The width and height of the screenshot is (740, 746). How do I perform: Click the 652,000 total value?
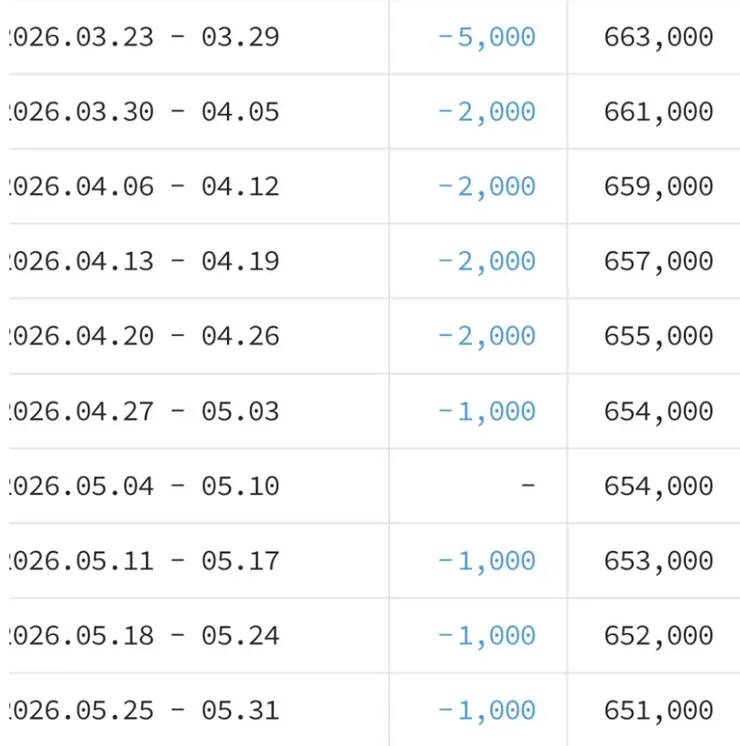click(x=659, y=637)
